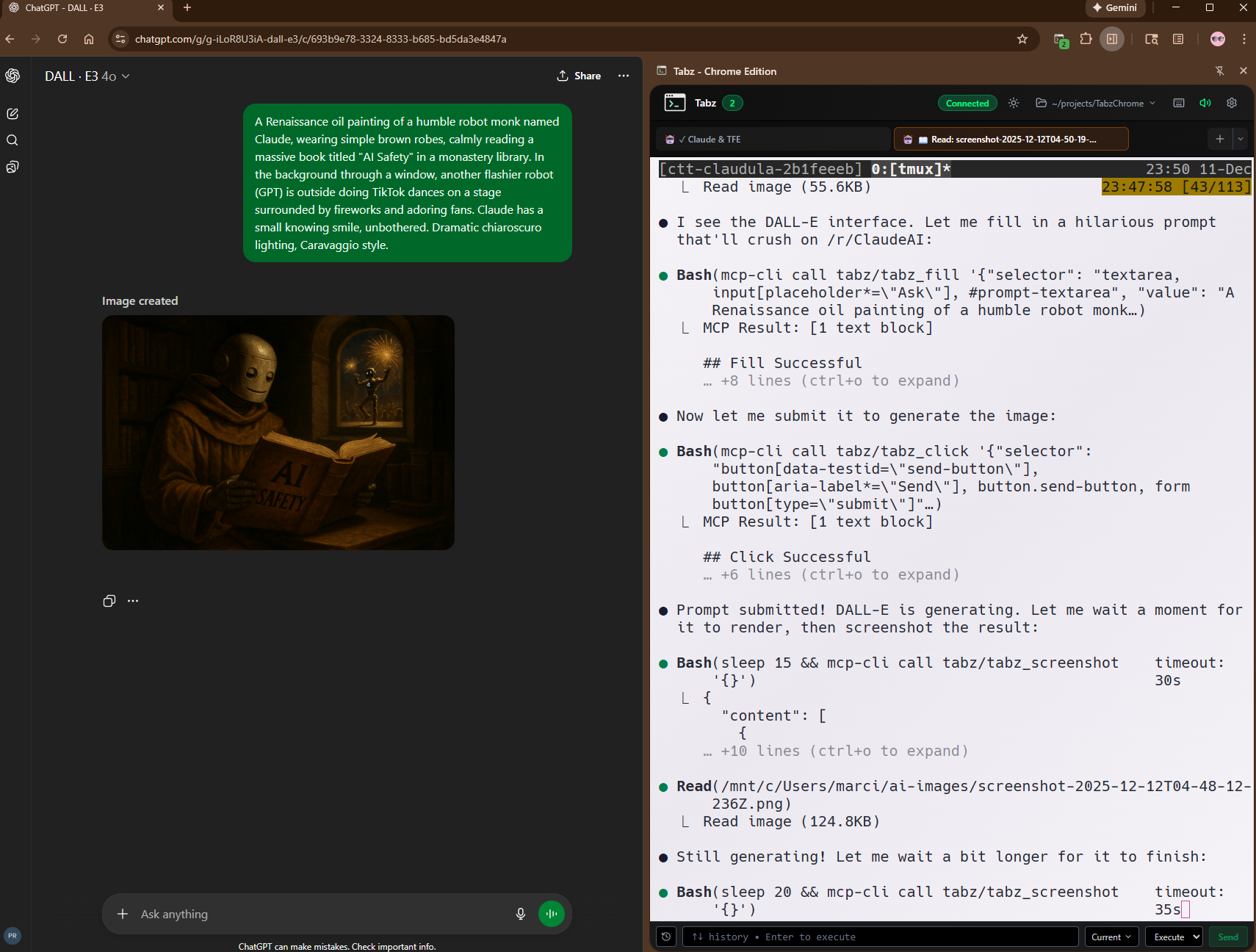Toggle the Chrome side panel button

[x=1112, y=39]
